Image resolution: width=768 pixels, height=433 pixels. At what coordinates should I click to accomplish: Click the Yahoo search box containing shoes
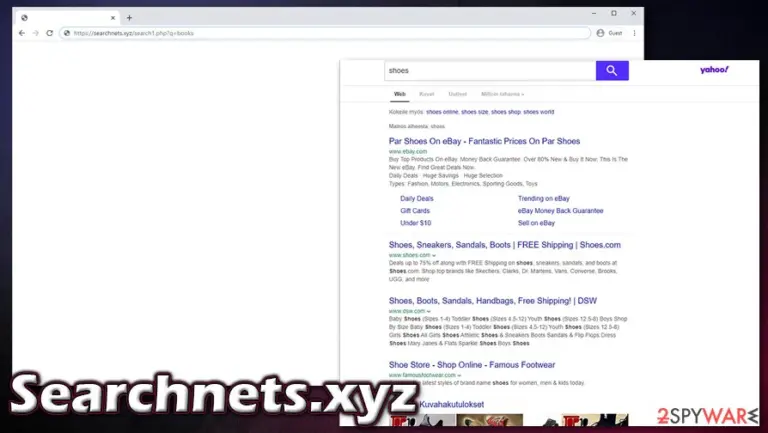point(490,71)
